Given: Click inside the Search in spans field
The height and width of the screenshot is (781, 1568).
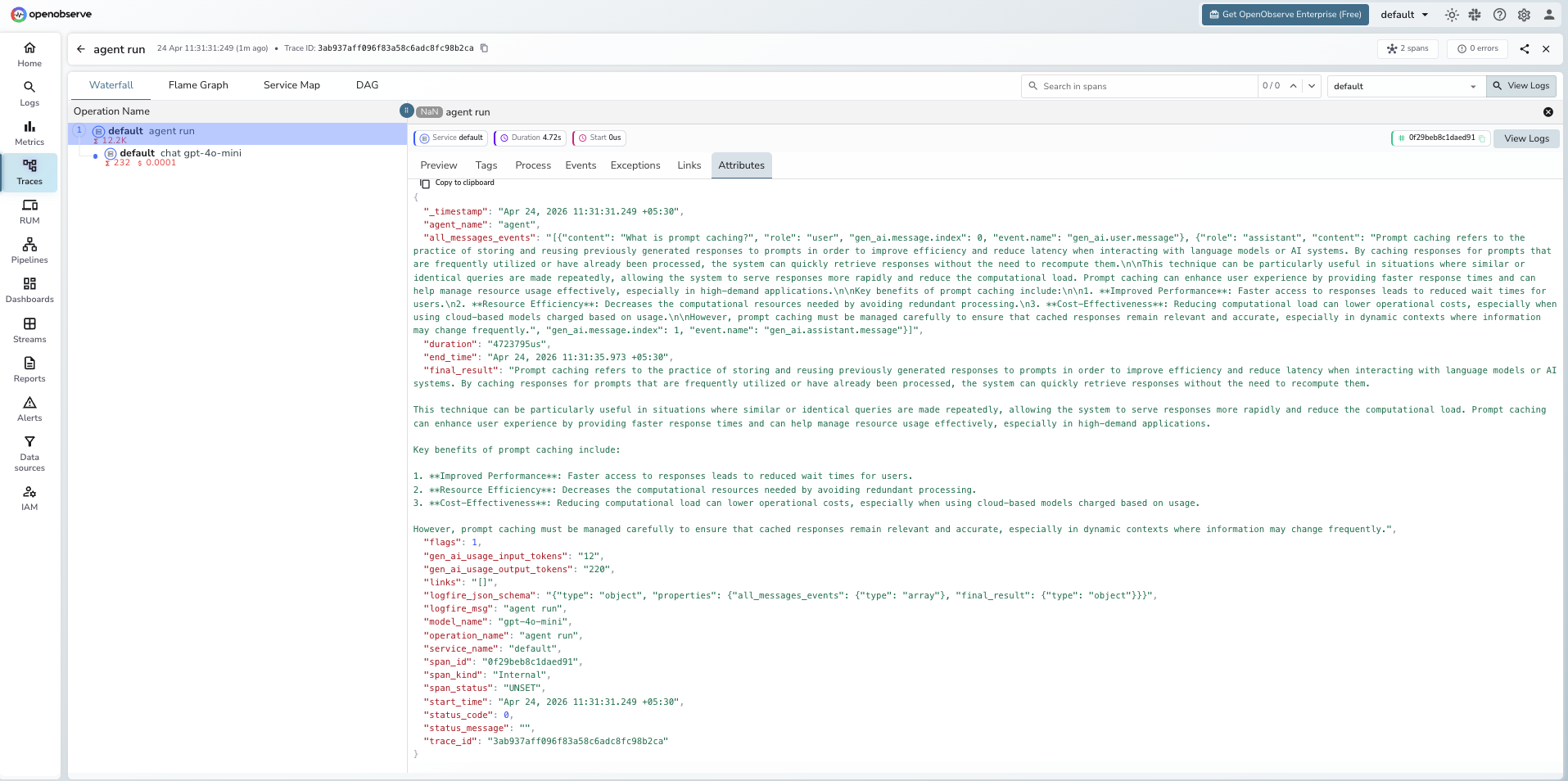Looking at the screenshot, I should coord(1138,86).
